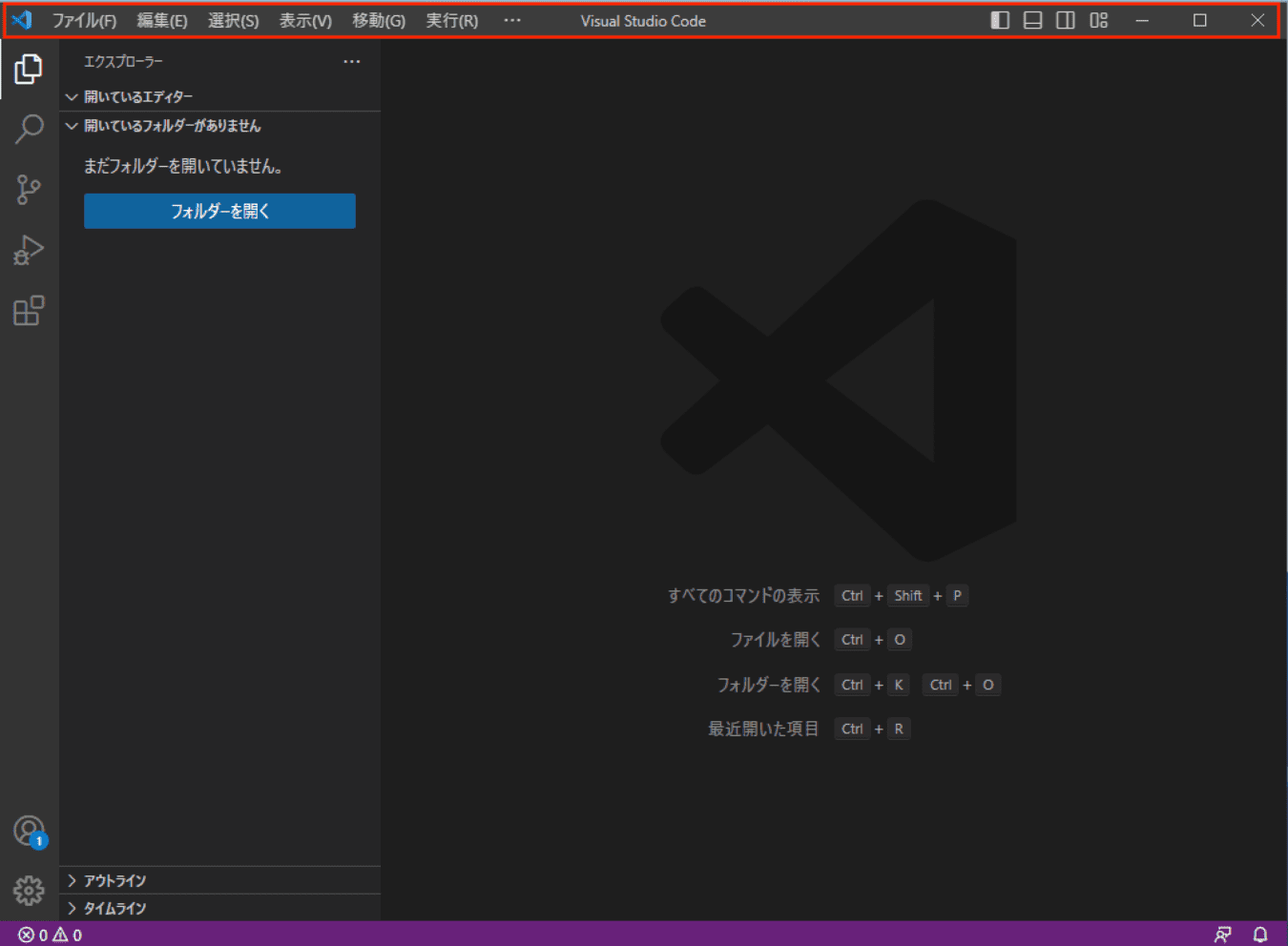Open the Search view icon
Viewport: 1288px width, 946px height.
tap(29, 129)
